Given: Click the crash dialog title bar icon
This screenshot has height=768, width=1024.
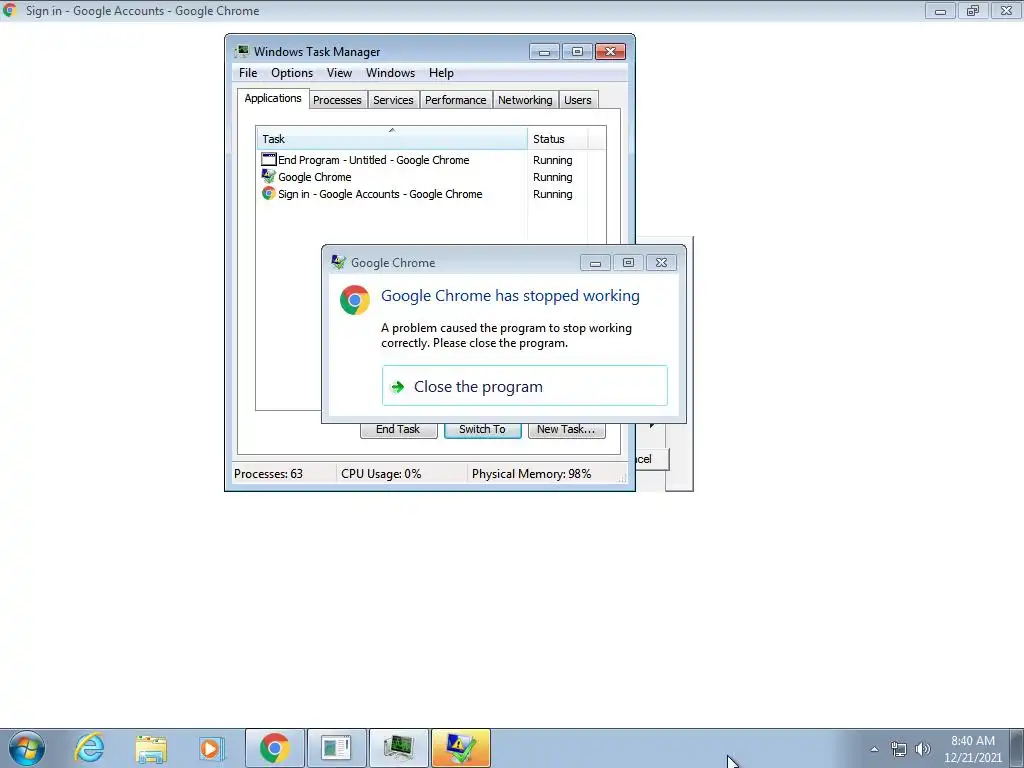Looking at the screenshot, I should [x=338, y=262].
